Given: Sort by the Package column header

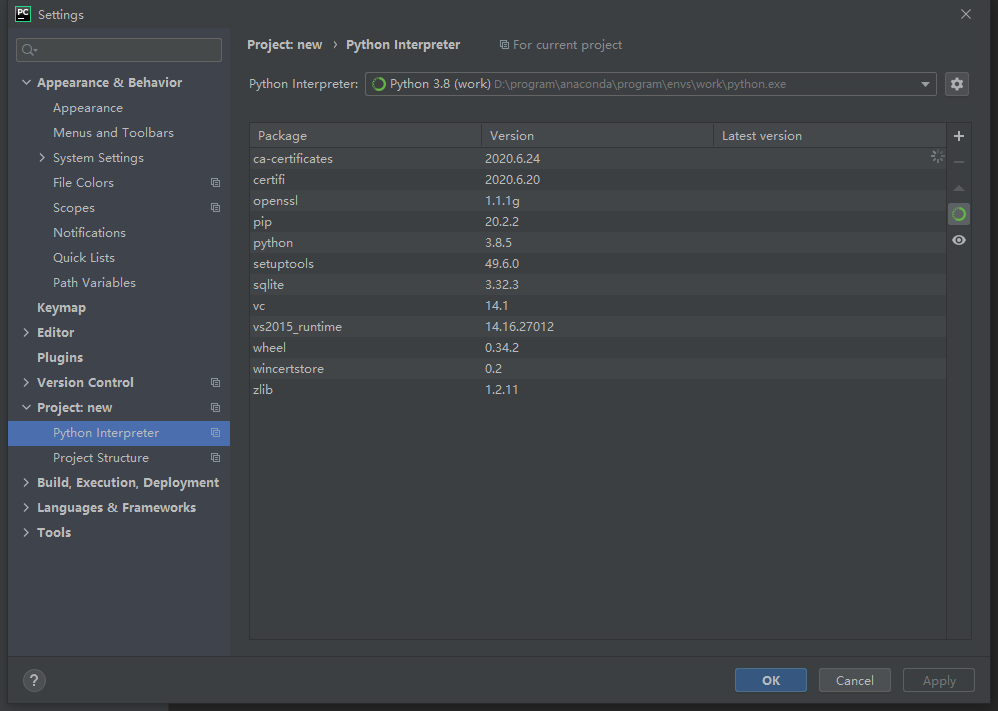Looking at the screenshot, I should click(365, 136).
